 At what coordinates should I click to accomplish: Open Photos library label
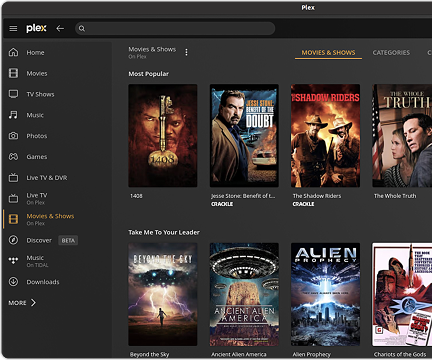pos(37,136)
